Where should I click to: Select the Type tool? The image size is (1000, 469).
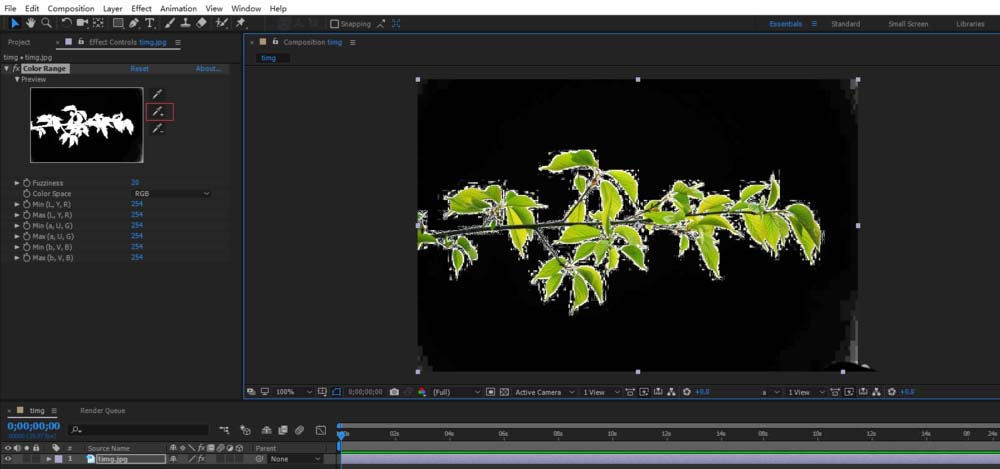point(150,23)
